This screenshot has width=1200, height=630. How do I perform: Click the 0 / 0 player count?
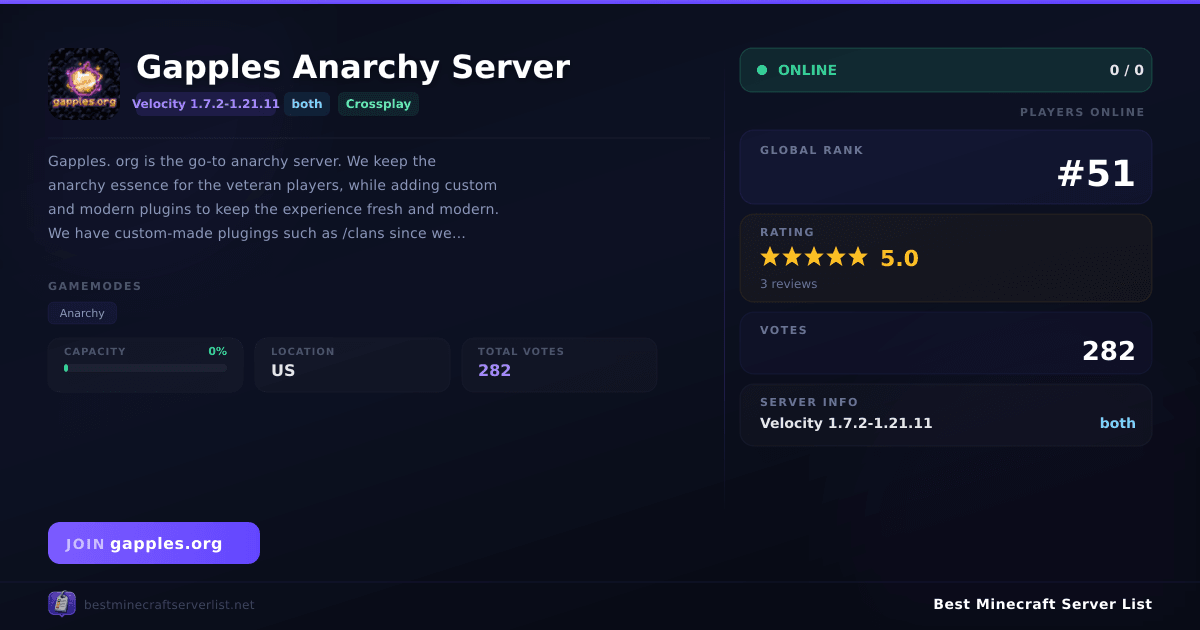1126,70
